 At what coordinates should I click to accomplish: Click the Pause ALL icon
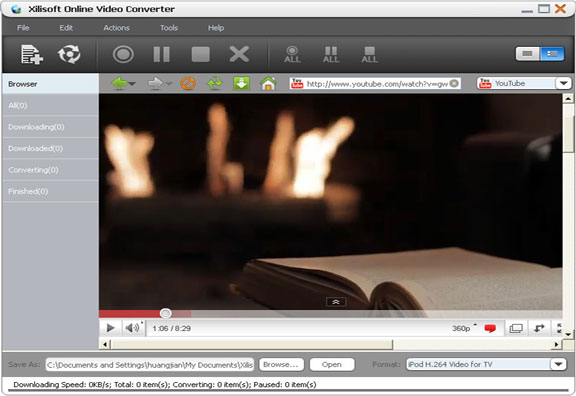click(331, 54)
